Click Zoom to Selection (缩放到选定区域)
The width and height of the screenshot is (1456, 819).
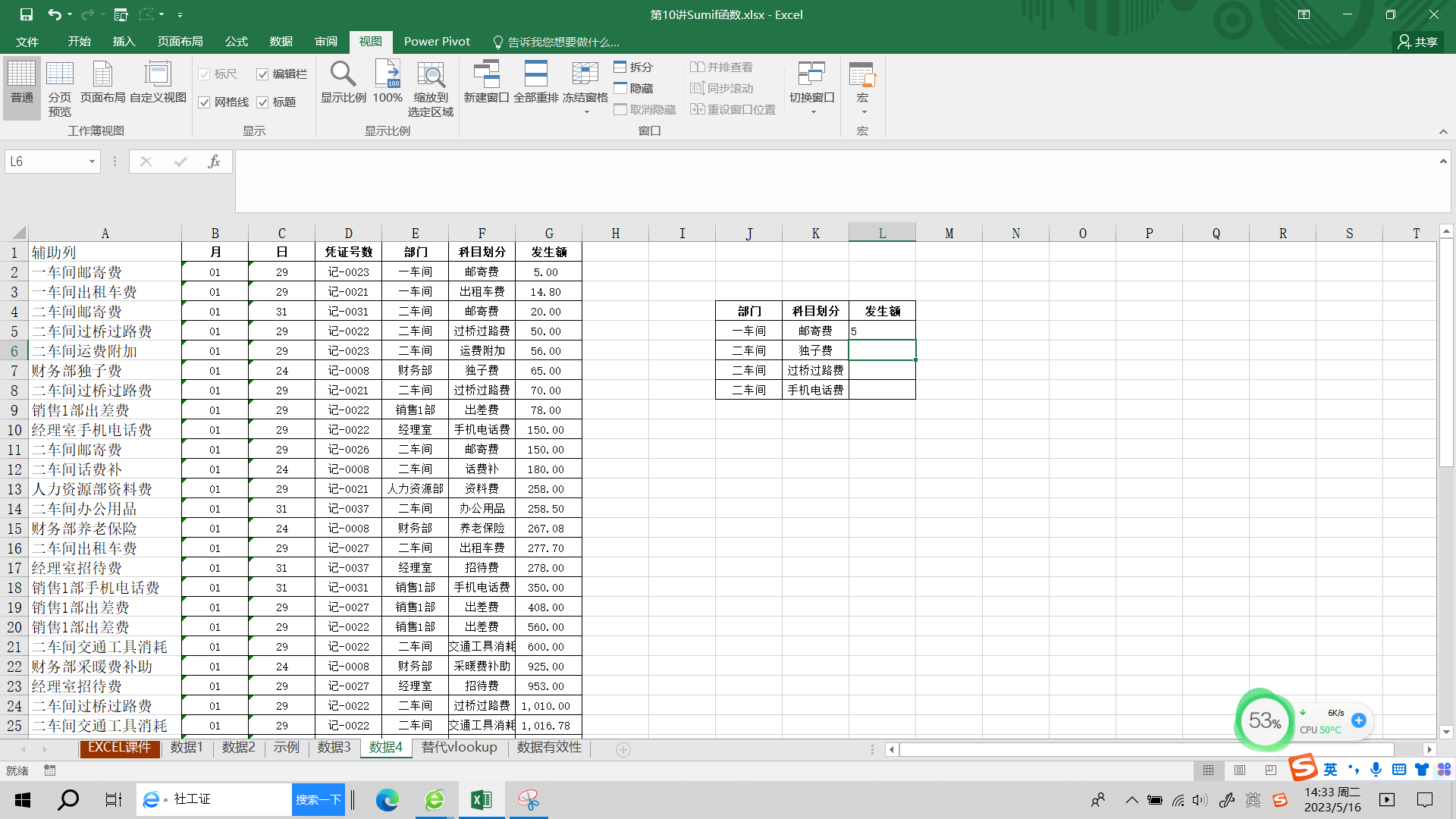tap(431, 89)
